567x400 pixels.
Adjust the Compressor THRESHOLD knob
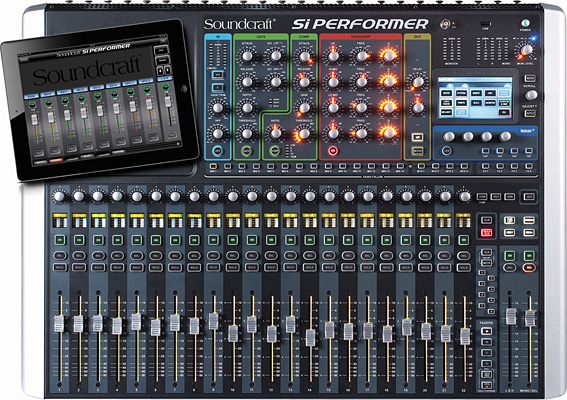[x=304, y=133]
